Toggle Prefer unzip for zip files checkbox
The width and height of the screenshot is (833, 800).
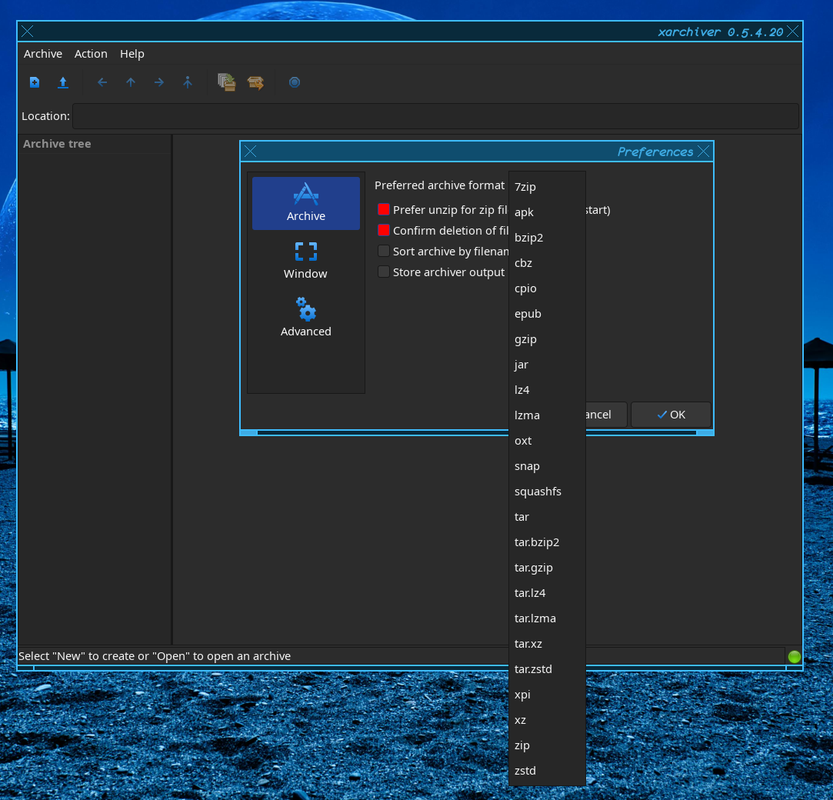click(384, 209)
